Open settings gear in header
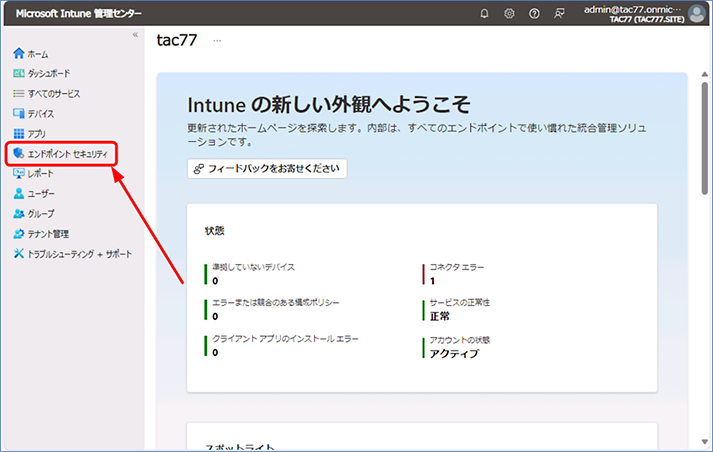 [x=509, y=14]
